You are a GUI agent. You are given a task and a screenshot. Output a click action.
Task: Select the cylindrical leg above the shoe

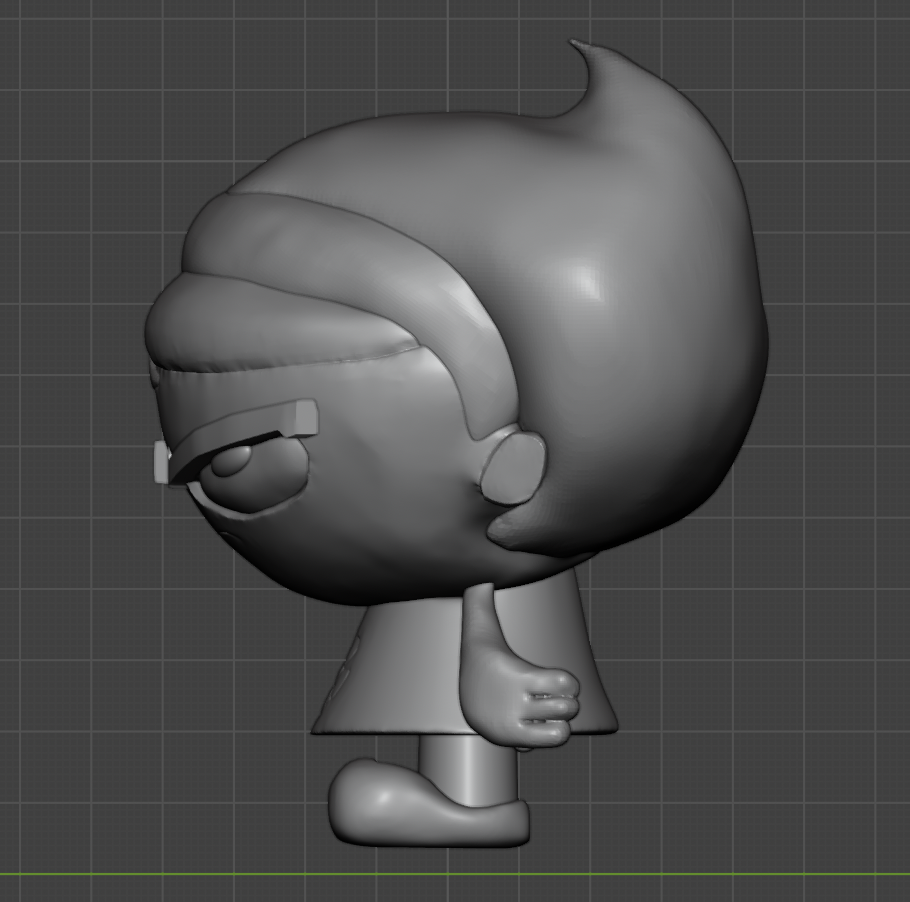click(467, 769)
